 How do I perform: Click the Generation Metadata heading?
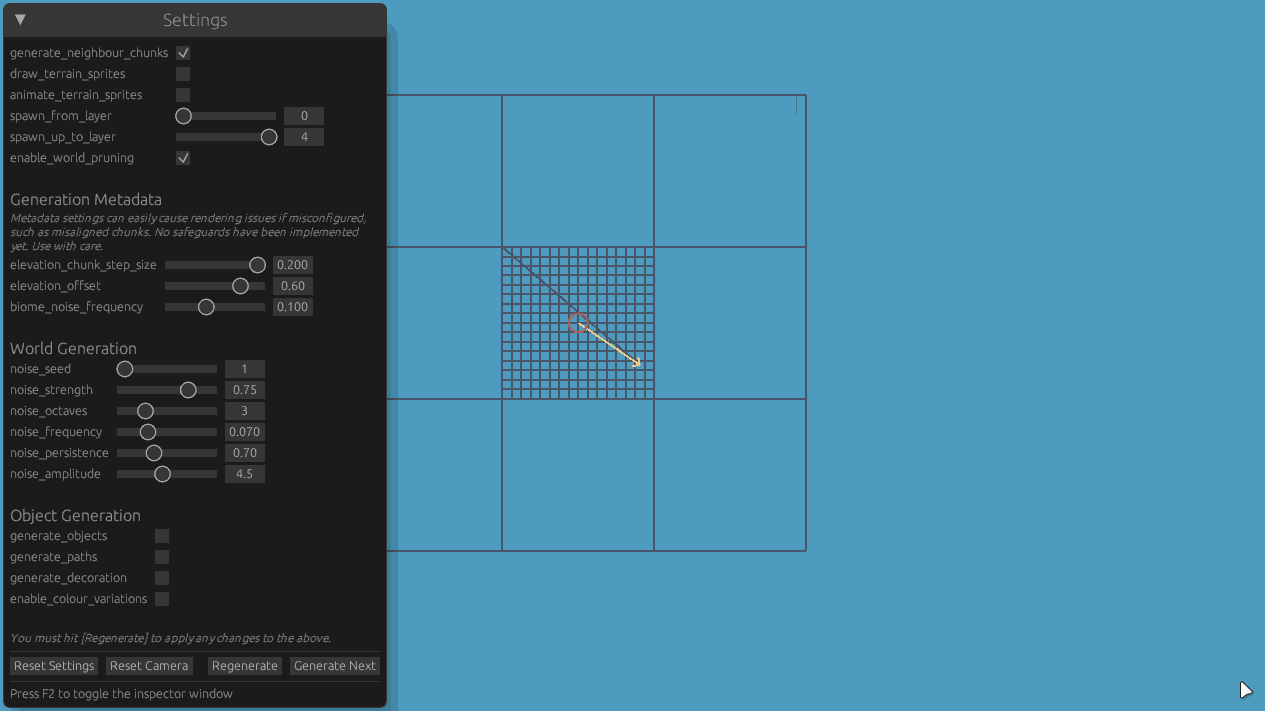[86, 200]
